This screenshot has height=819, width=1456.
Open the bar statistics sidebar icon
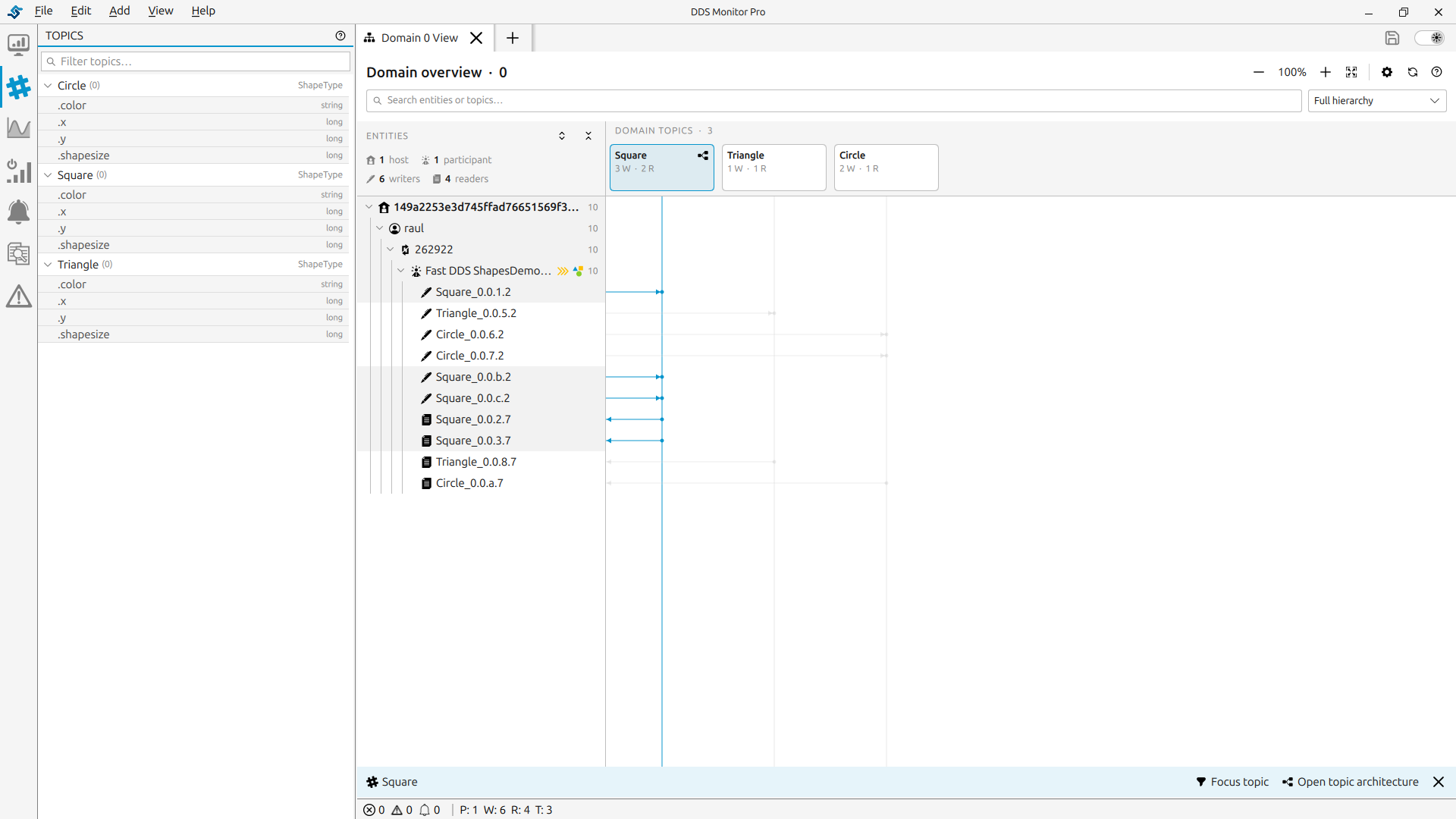(18, 171)
